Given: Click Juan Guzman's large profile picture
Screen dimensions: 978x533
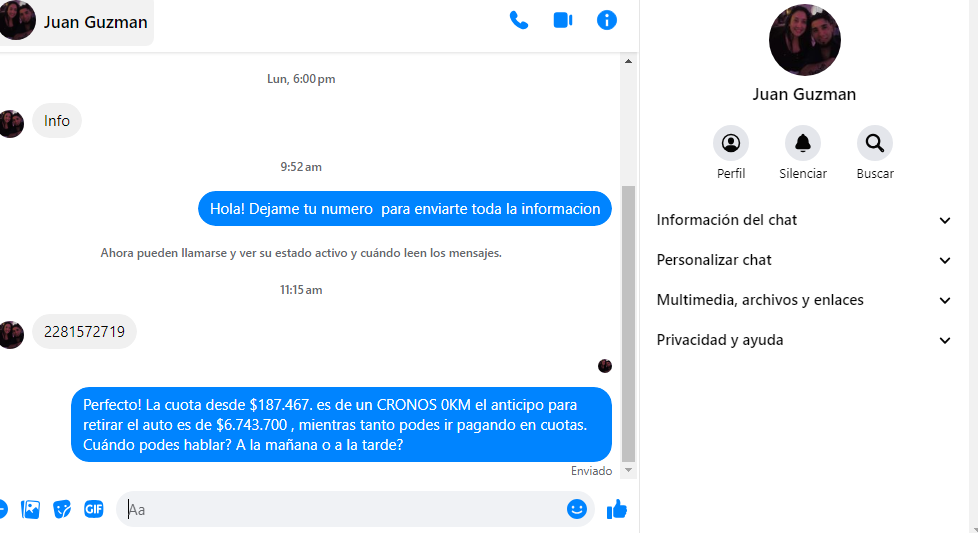Looking at the screenshot, I should click(x=805, y=40).
